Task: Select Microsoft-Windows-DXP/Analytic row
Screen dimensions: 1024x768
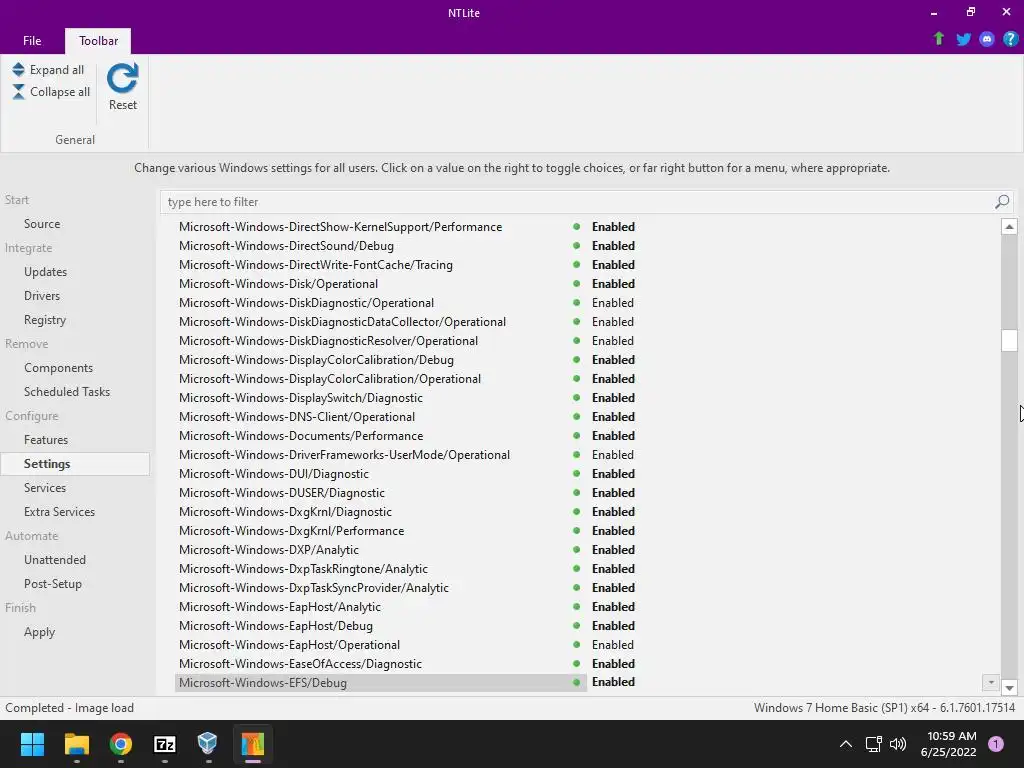Action: point(268,550)
